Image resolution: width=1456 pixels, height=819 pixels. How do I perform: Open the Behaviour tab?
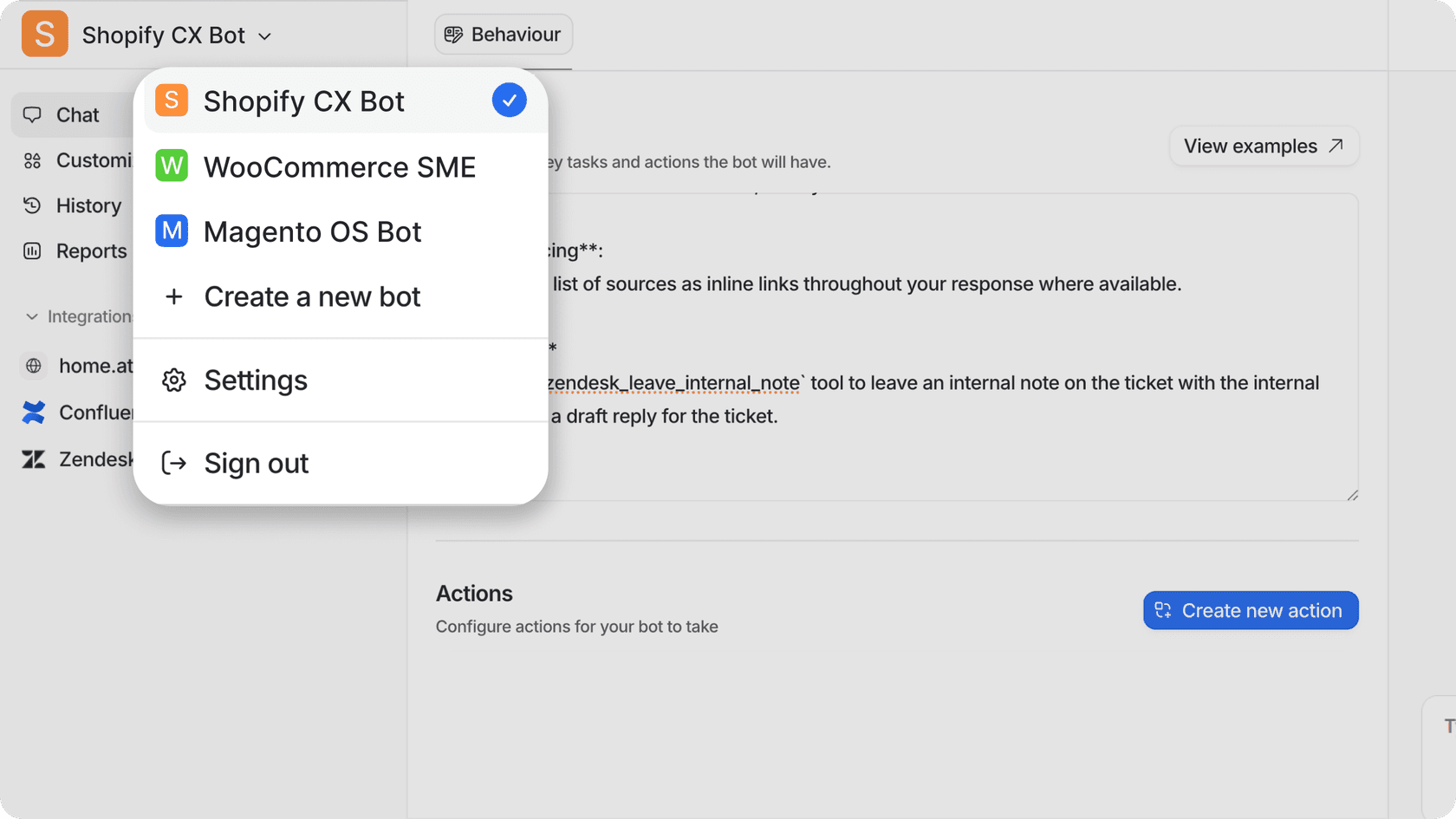click(x=503, y=34)
